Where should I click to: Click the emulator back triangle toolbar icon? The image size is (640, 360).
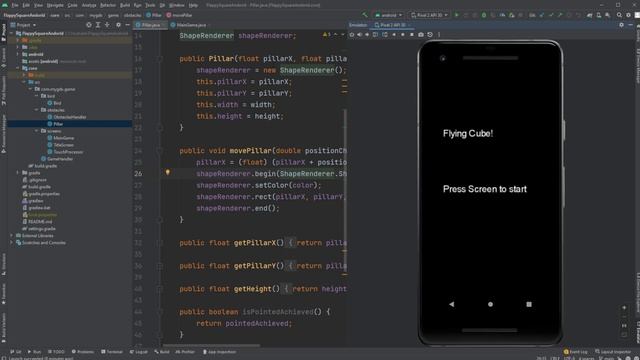pyautogui.click(x=394, y=35)
